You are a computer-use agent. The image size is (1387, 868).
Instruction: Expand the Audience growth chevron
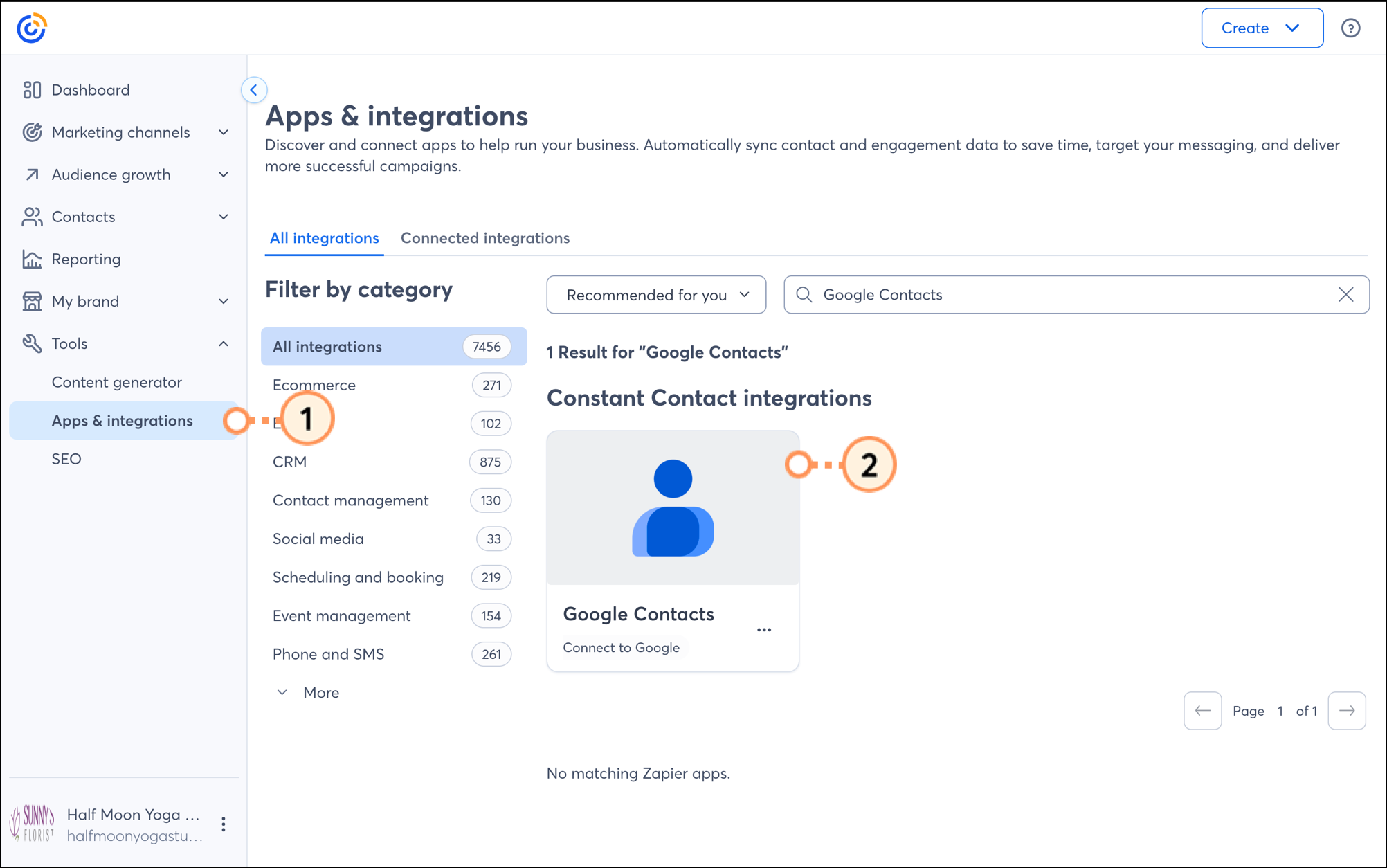tap(224, 174)
